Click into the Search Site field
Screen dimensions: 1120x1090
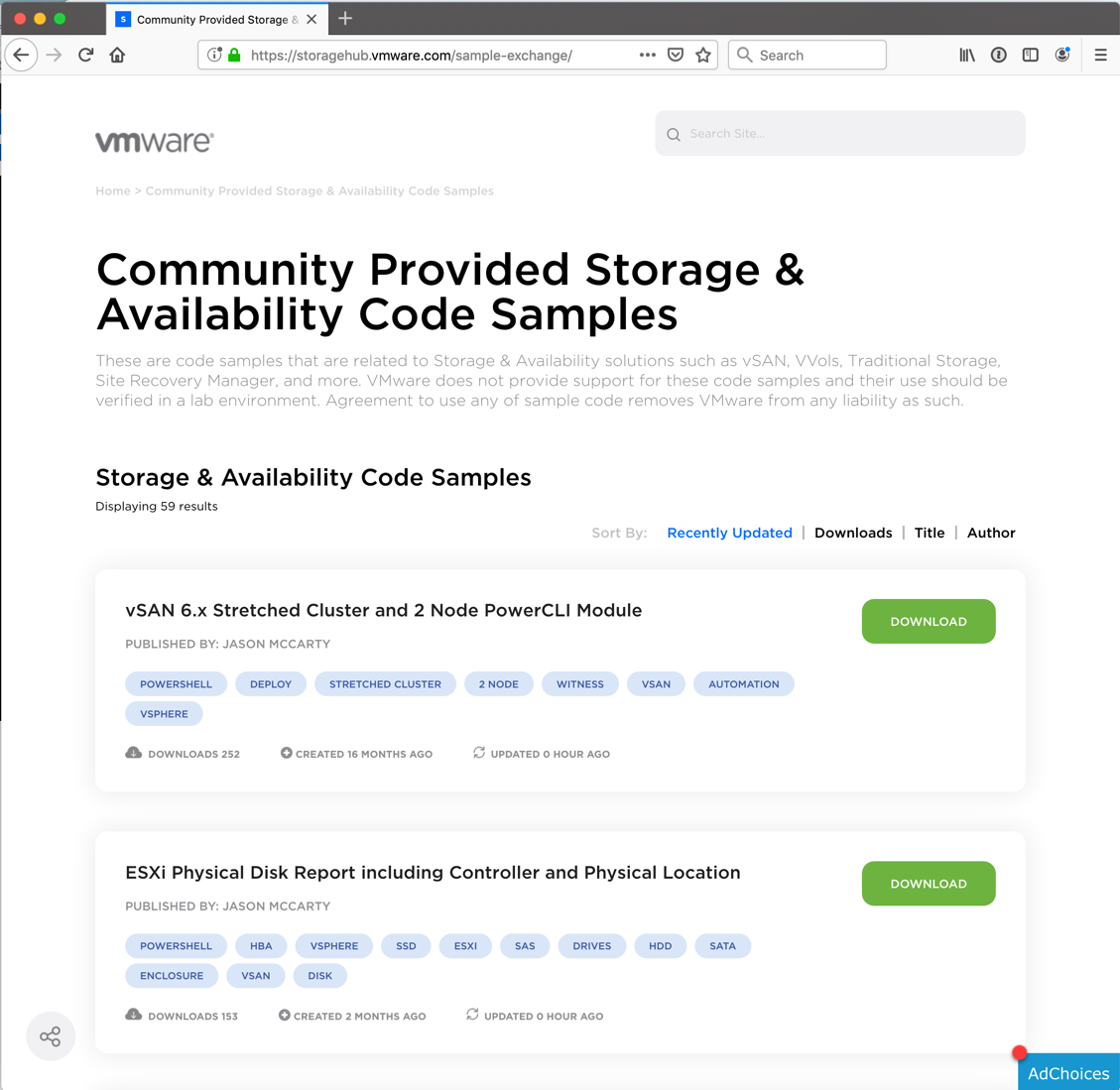[x=840, y=134]
